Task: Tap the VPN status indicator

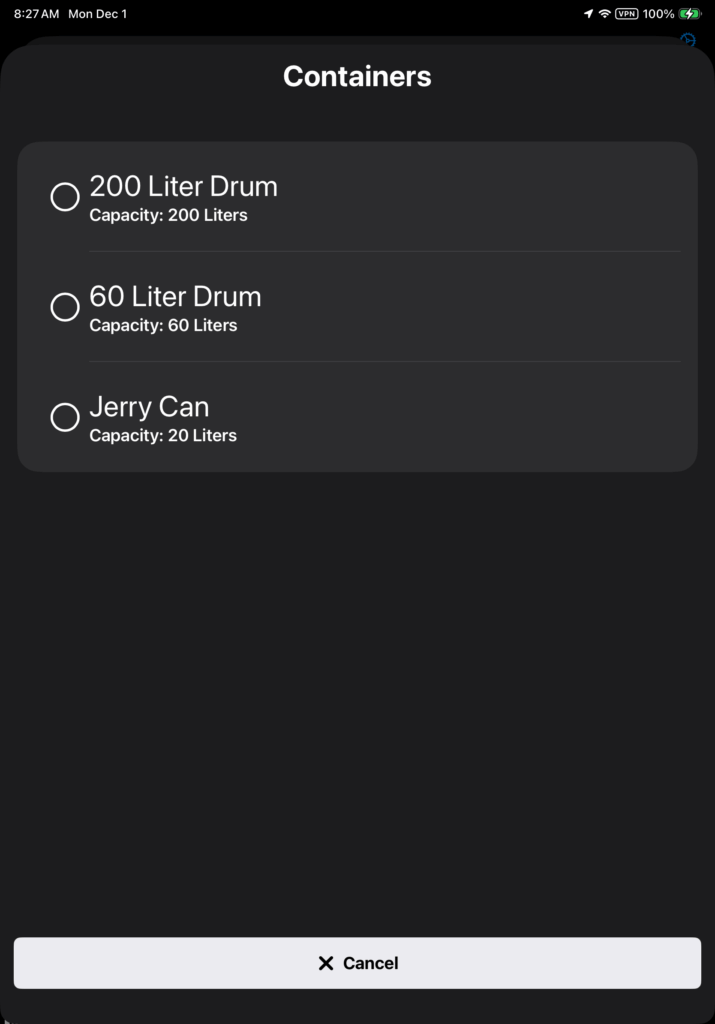Action: [x=627, y=14]
